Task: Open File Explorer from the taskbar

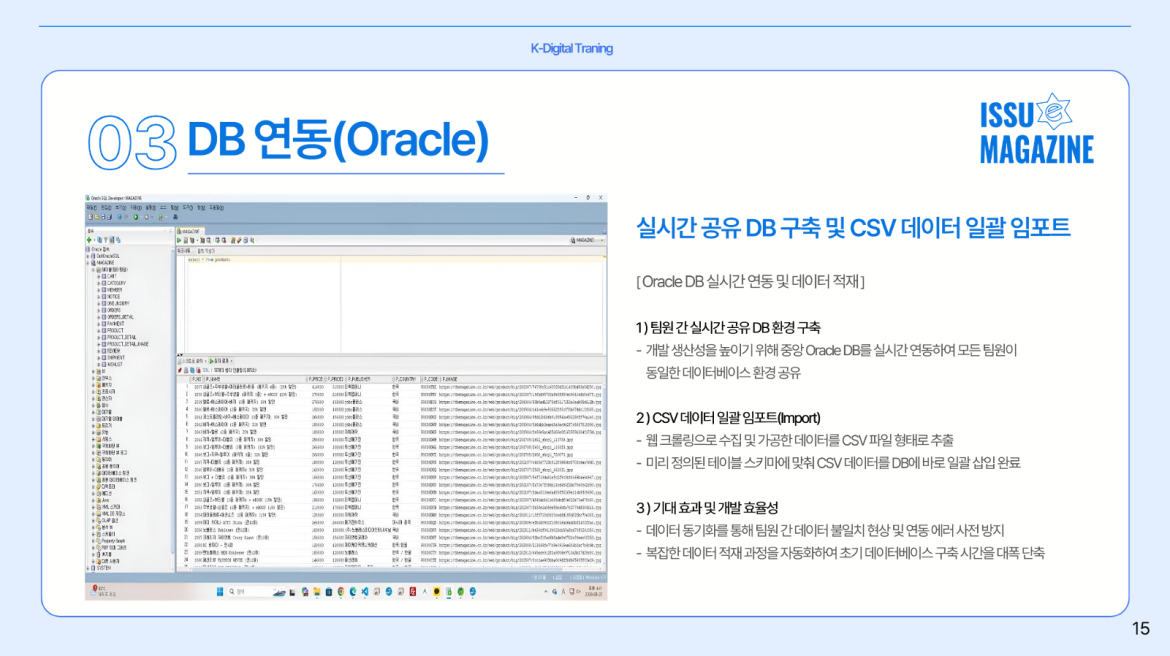Action: pyautogui.click(x=316, y=591)
